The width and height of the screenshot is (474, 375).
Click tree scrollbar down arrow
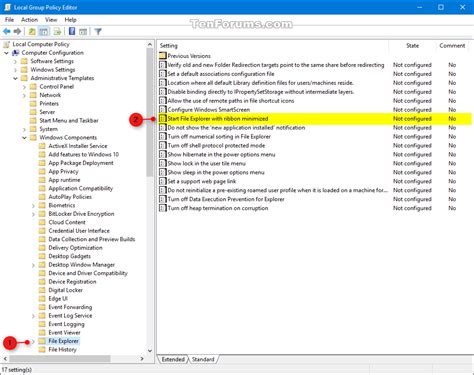pos(150,351)
